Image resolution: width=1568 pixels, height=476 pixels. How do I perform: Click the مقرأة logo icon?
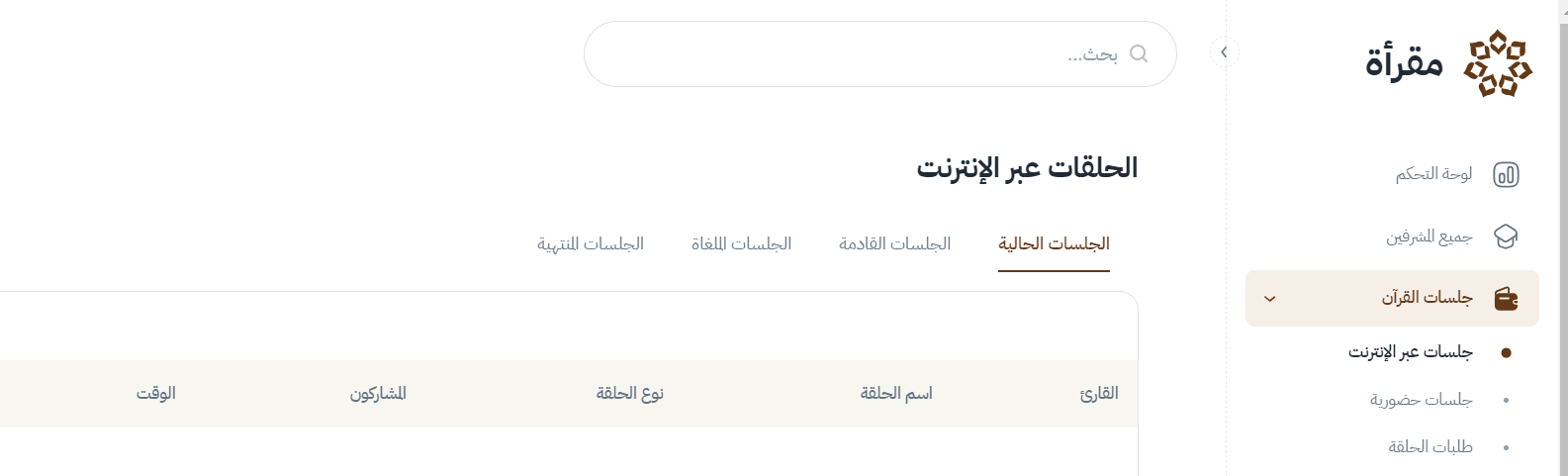pyautogui.click(x=1498, y=63)
